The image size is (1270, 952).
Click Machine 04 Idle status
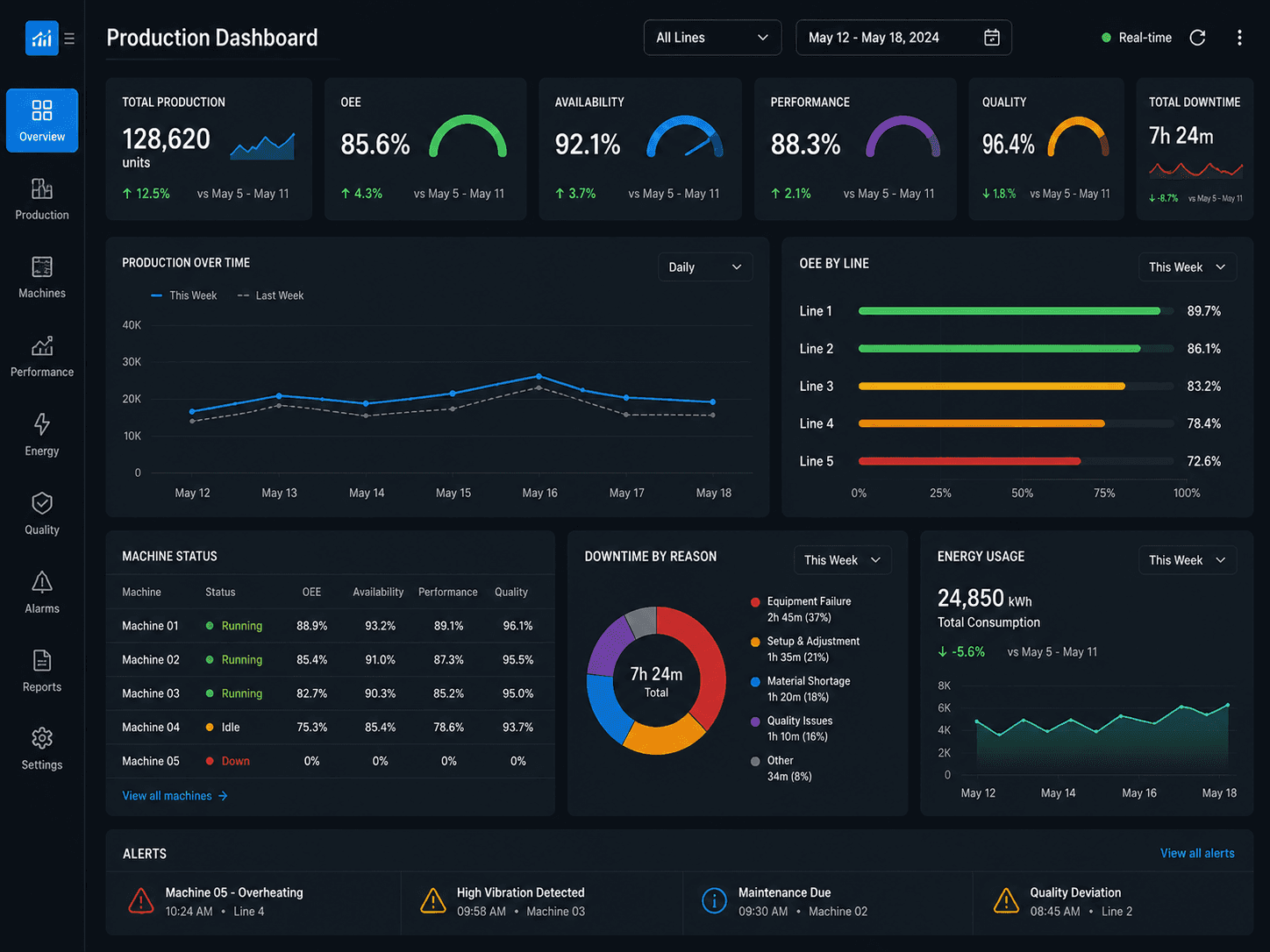223,728
